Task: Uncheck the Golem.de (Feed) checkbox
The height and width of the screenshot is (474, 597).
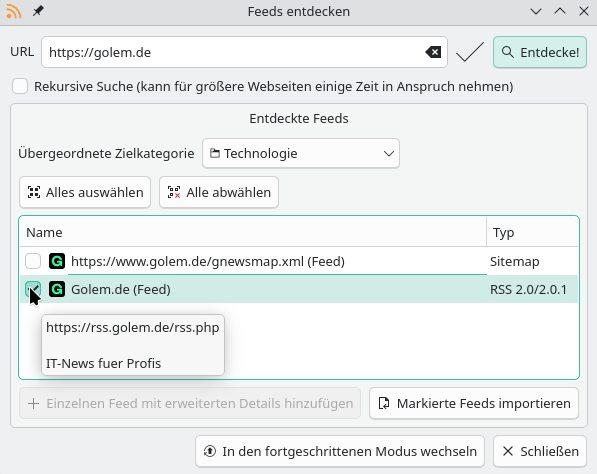Action: click(33, 289)
